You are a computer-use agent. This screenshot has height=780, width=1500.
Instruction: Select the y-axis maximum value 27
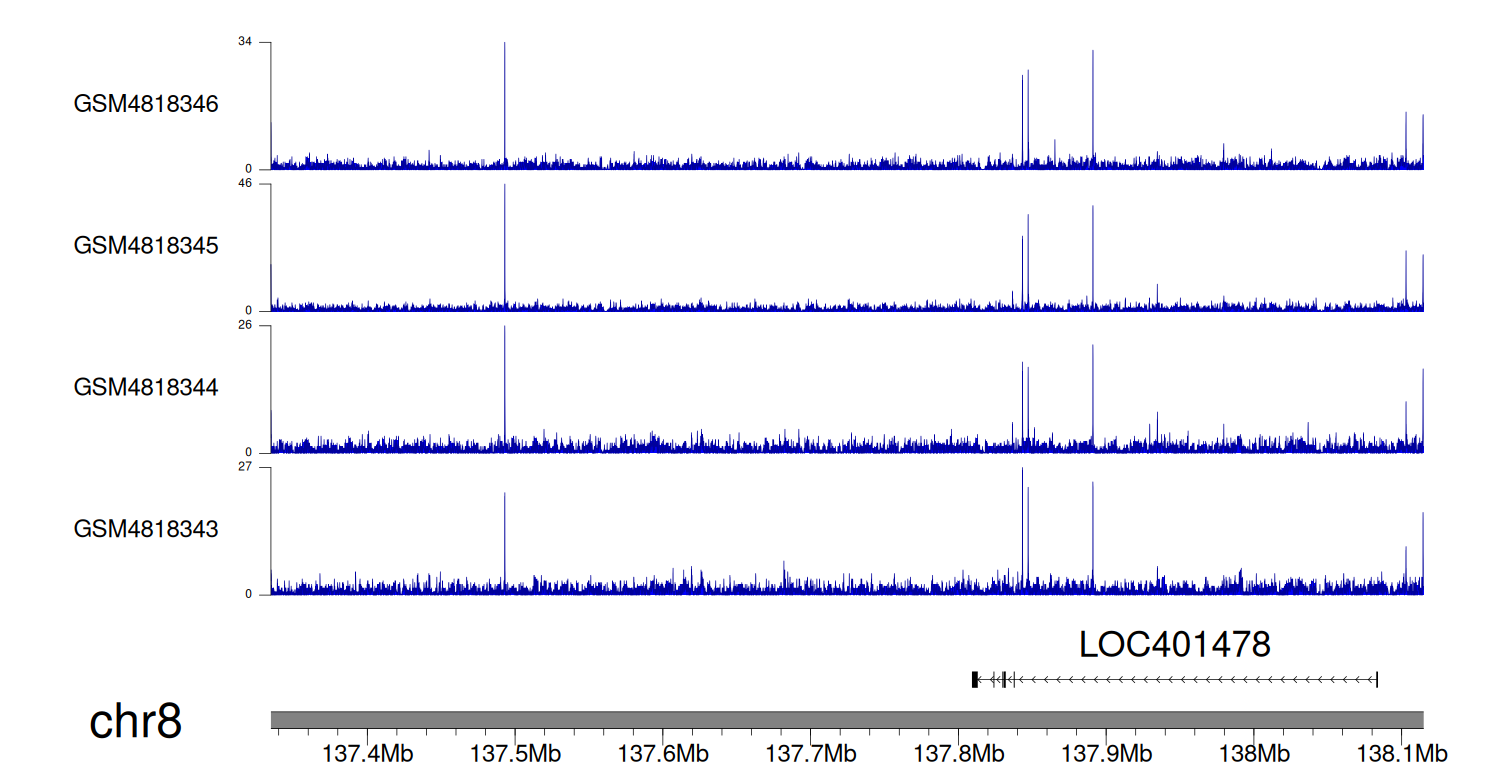coord(245,467)
